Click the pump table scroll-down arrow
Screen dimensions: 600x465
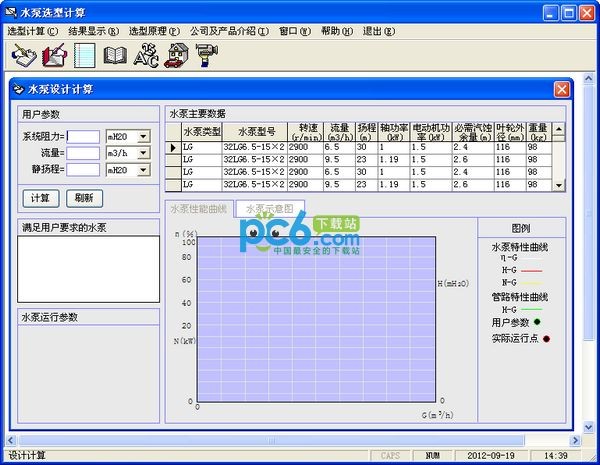pyautogui.click(x=559, y=185)
